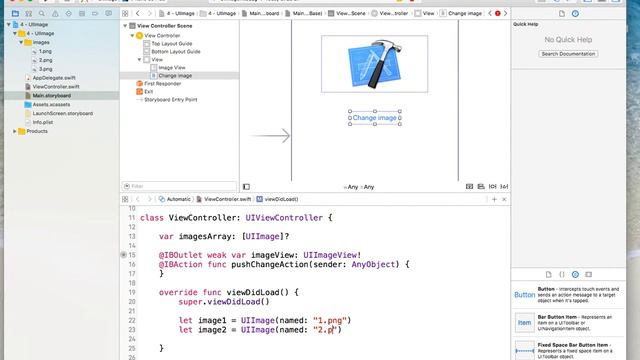Close the assistant editor pane
The image size is (640, 360).
point(504,199)
